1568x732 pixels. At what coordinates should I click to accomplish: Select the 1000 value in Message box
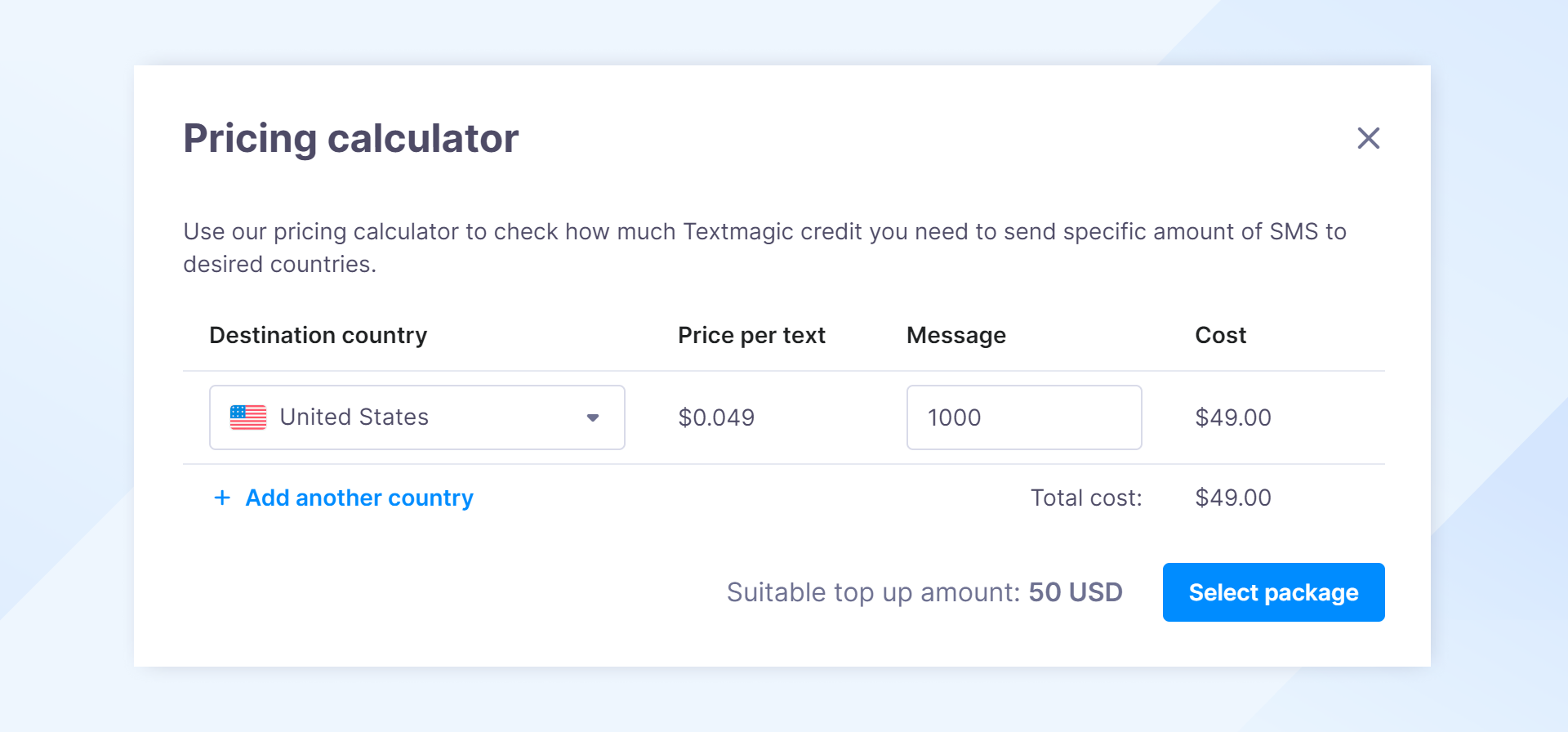tap(954, 417)
